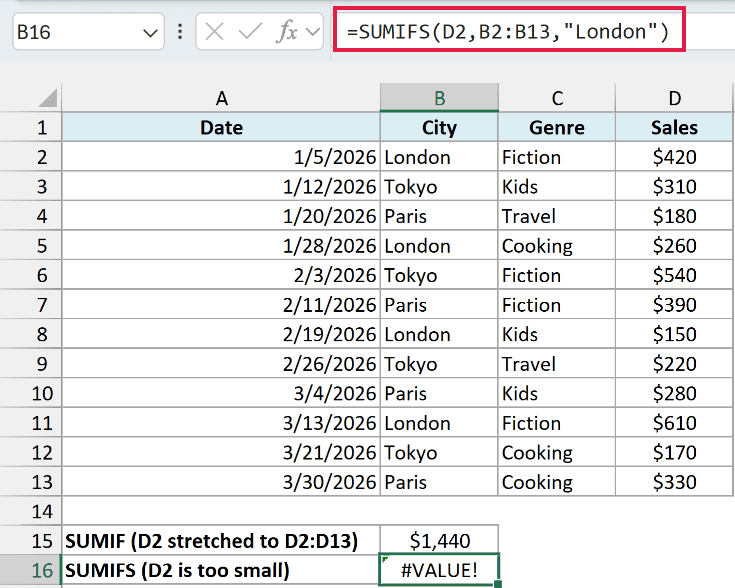Click Paris in row 13
The height and width of the screenshot is (588, 735).
[x=439, y=482]
